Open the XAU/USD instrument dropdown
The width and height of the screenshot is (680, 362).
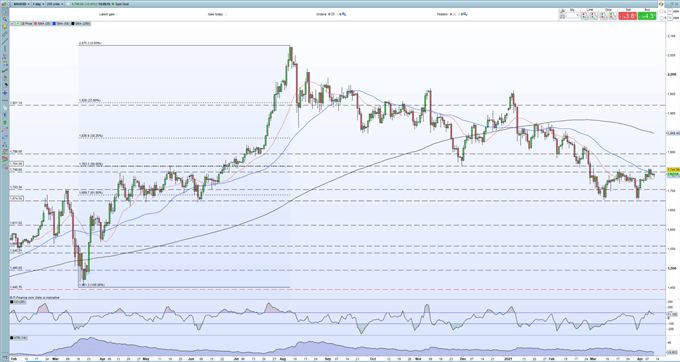click(x=21, y=4)
